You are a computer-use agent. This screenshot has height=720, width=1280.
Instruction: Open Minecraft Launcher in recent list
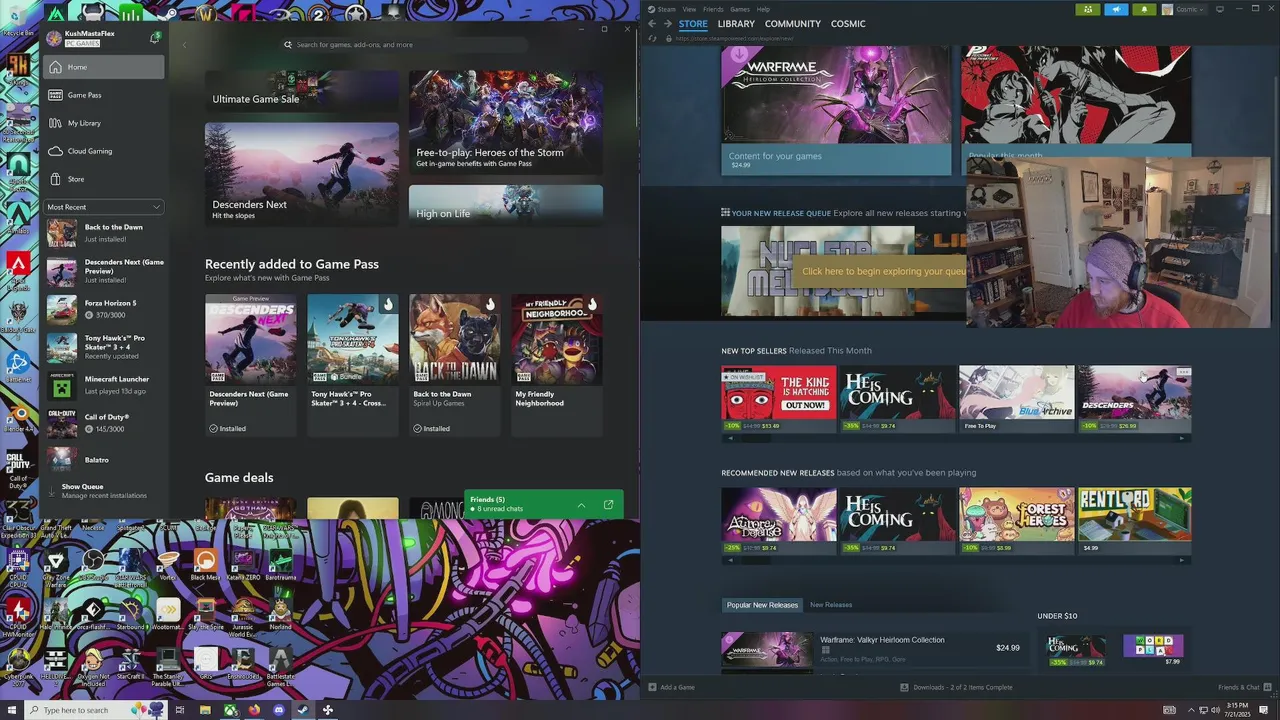tap(104, 384)
